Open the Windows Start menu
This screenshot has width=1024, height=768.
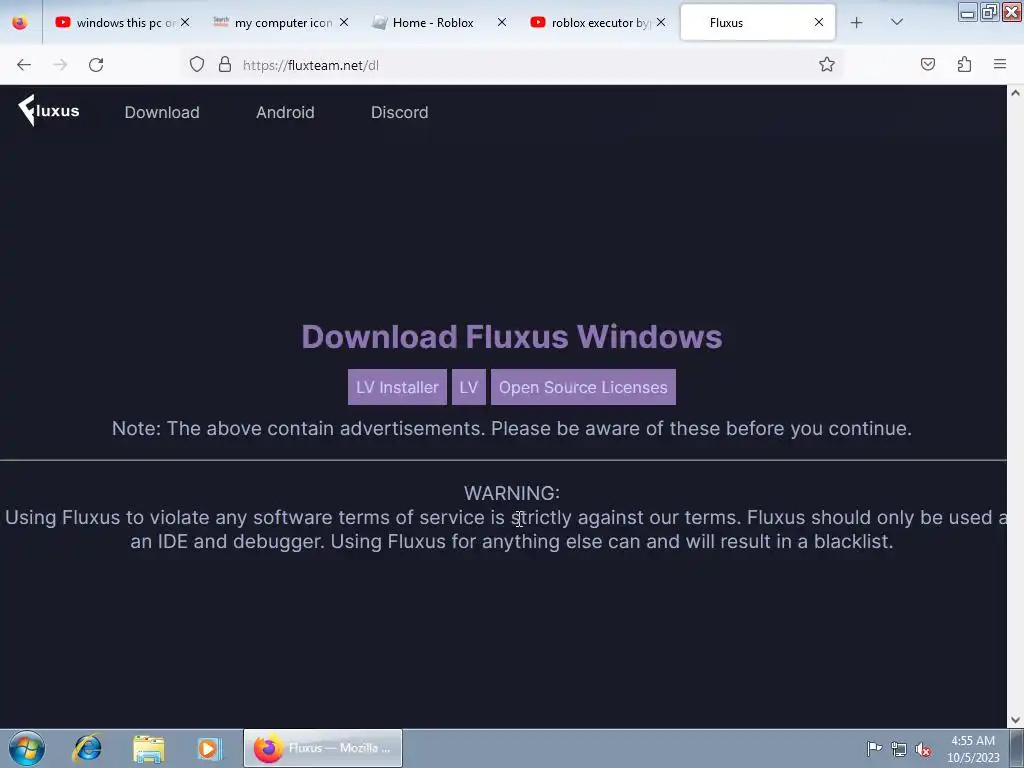tap(27, 748)
